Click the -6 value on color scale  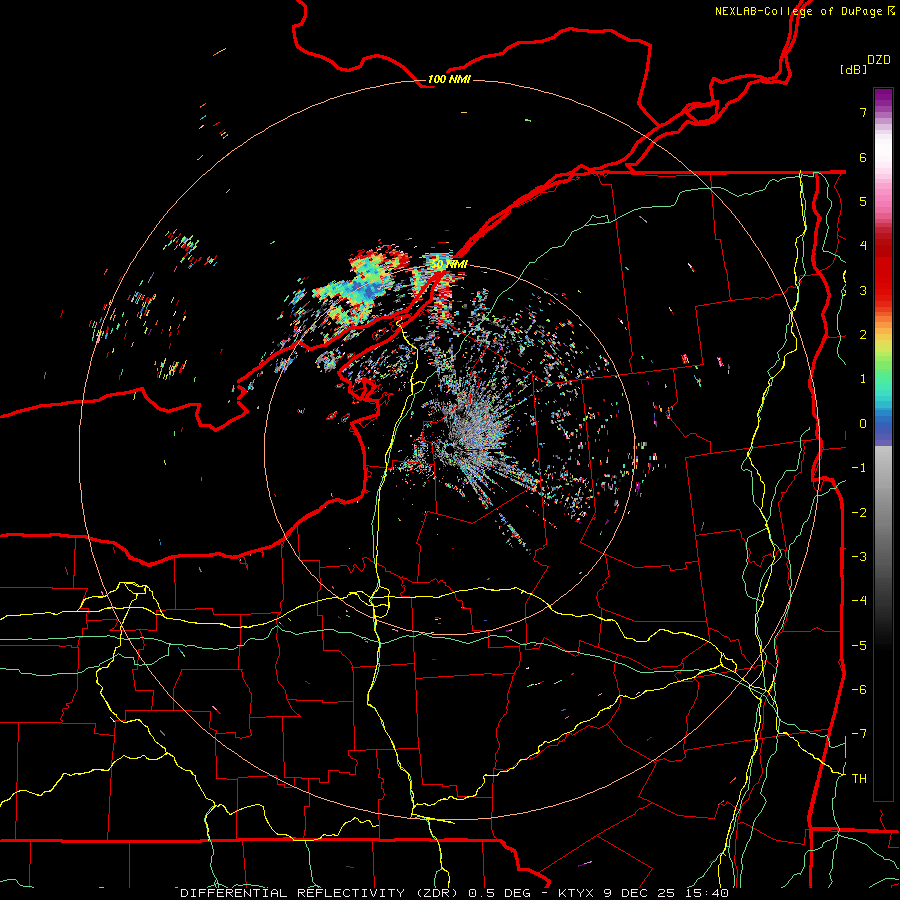point(859,690)
